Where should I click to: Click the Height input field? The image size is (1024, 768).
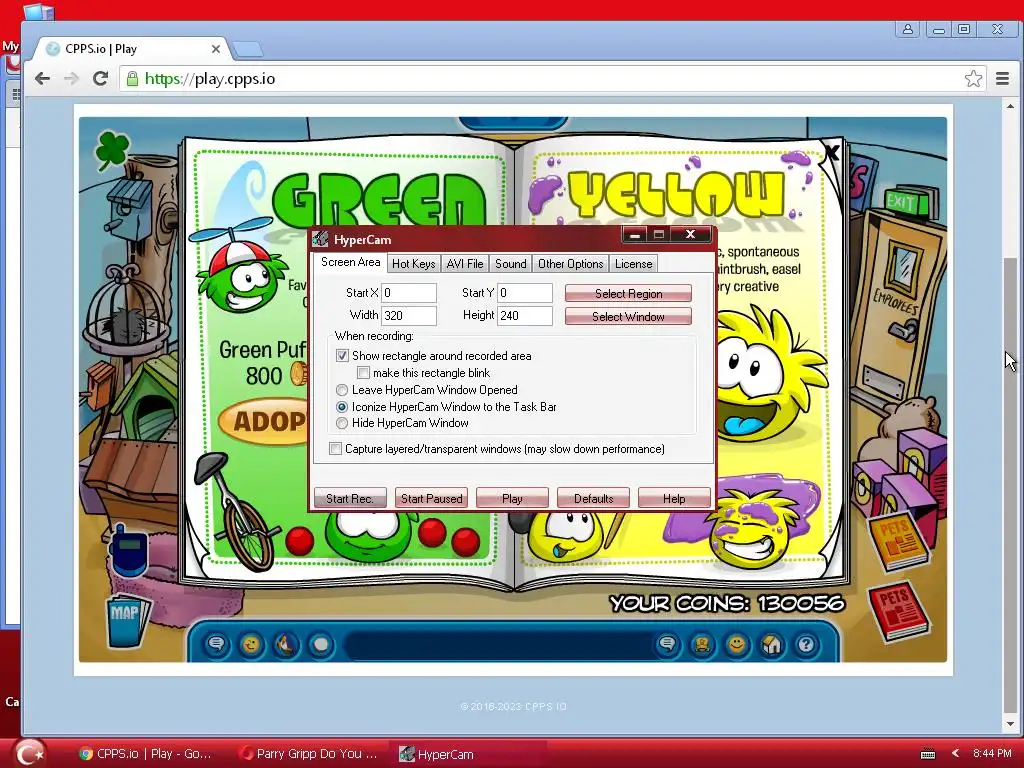click(525, 315)
